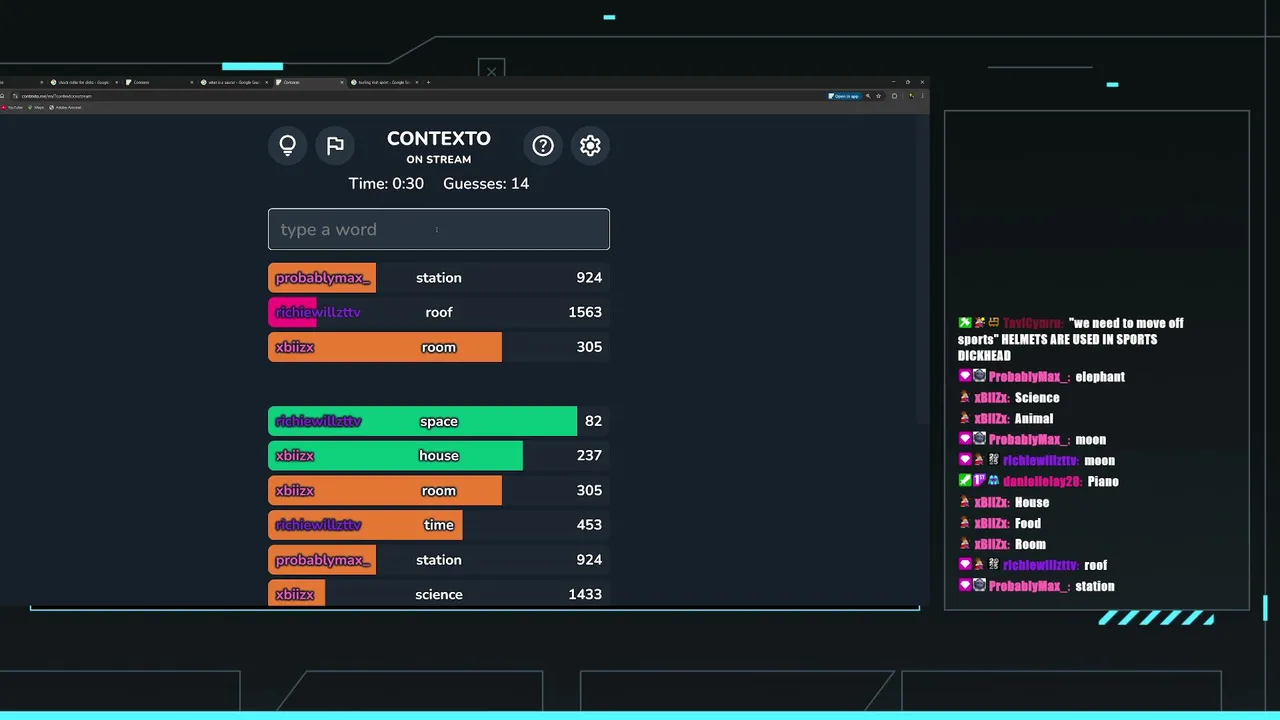Select the space guess row scoring 82
The image size is (1280, 720).
coord(439,421)
